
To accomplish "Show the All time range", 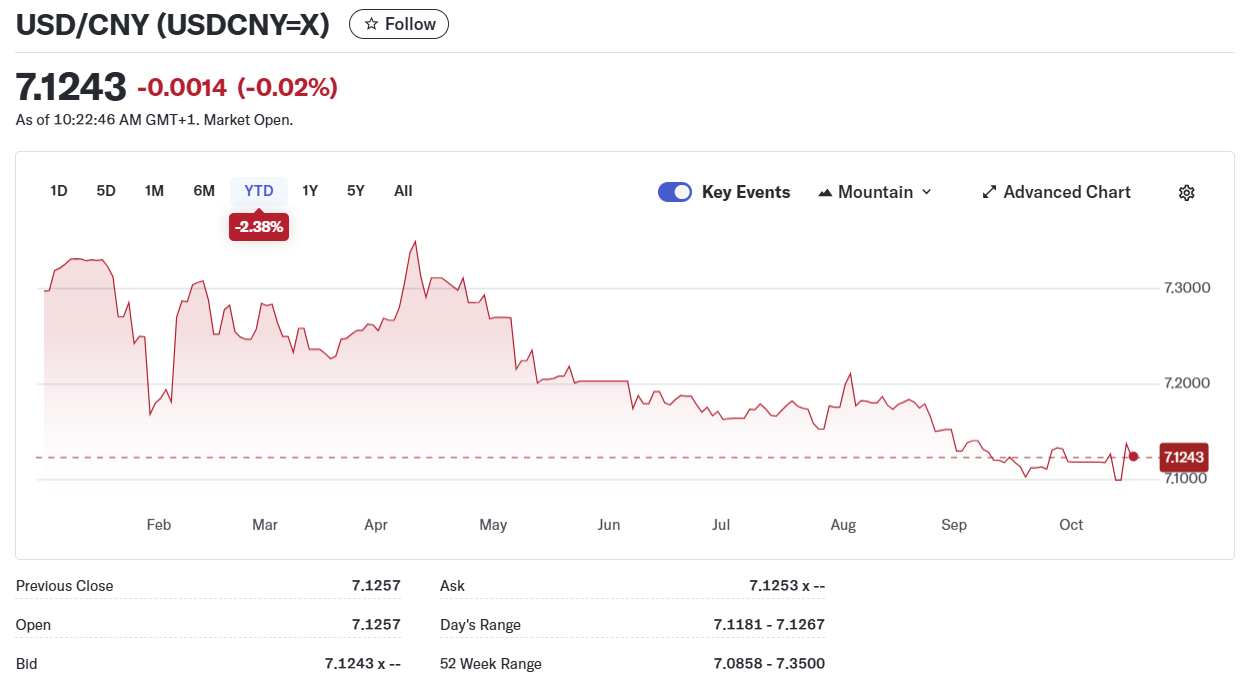I will 403,191.
